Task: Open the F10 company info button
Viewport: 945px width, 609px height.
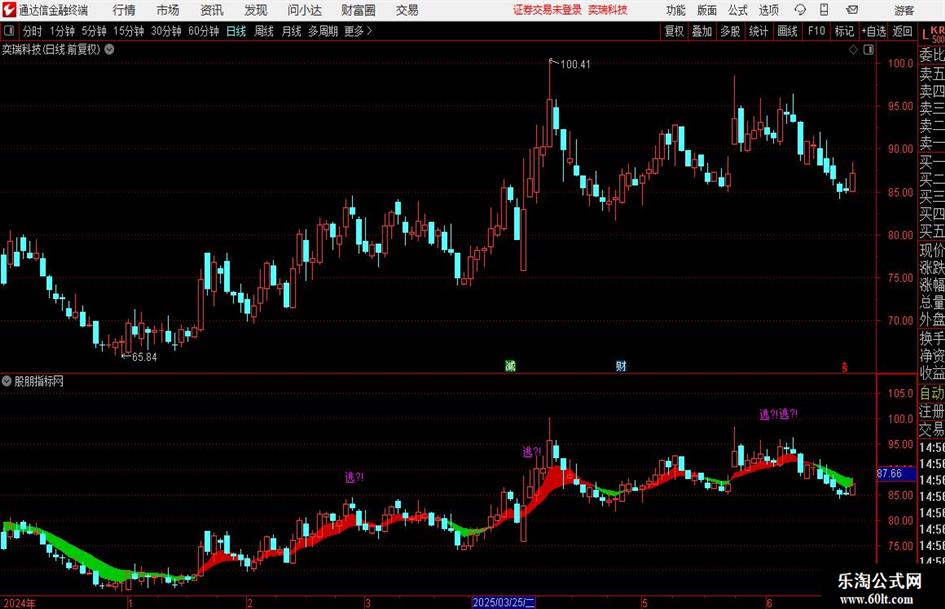Action: pyautogui.click(x=816, y=31)
